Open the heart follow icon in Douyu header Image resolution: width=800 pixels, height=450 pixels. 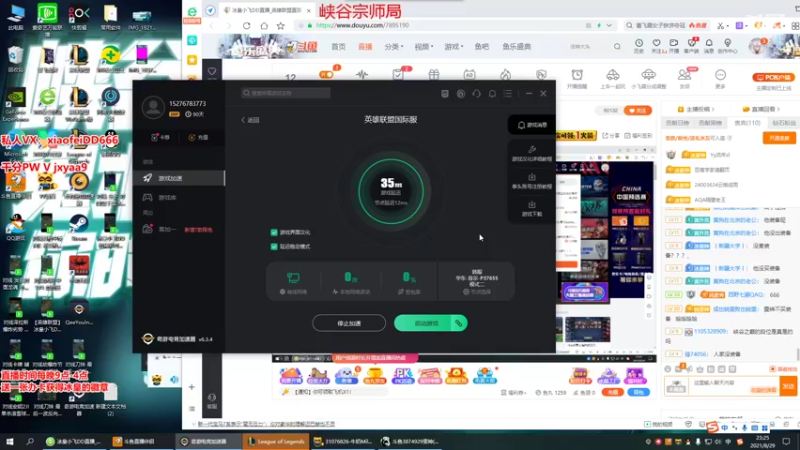(x=657, y=45)
